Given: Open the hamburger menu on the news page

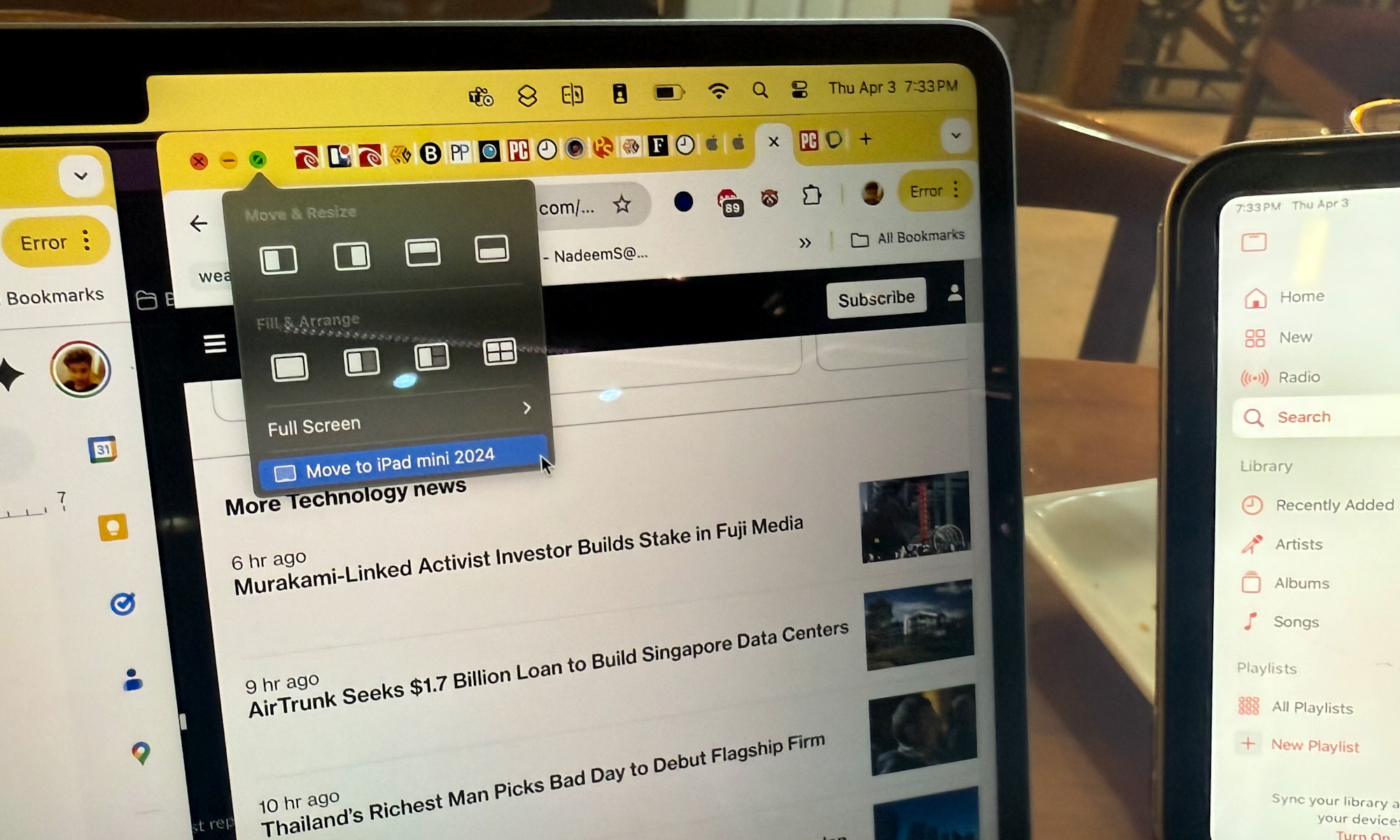Looking at the screenshot, I should 215,343.
